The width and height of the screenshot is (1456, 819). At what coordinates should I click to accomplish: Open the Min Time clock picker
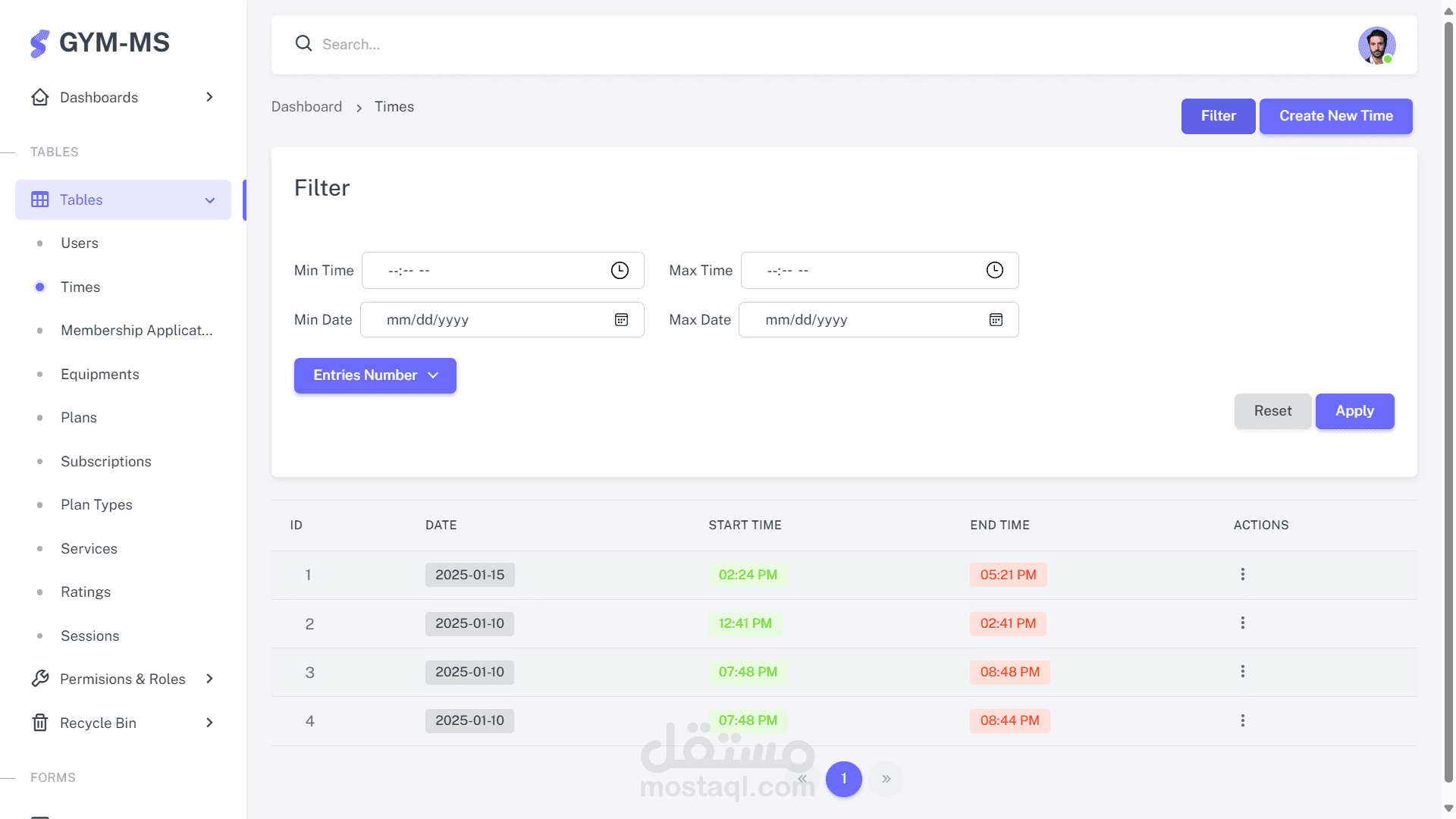[x=620, y=271]
